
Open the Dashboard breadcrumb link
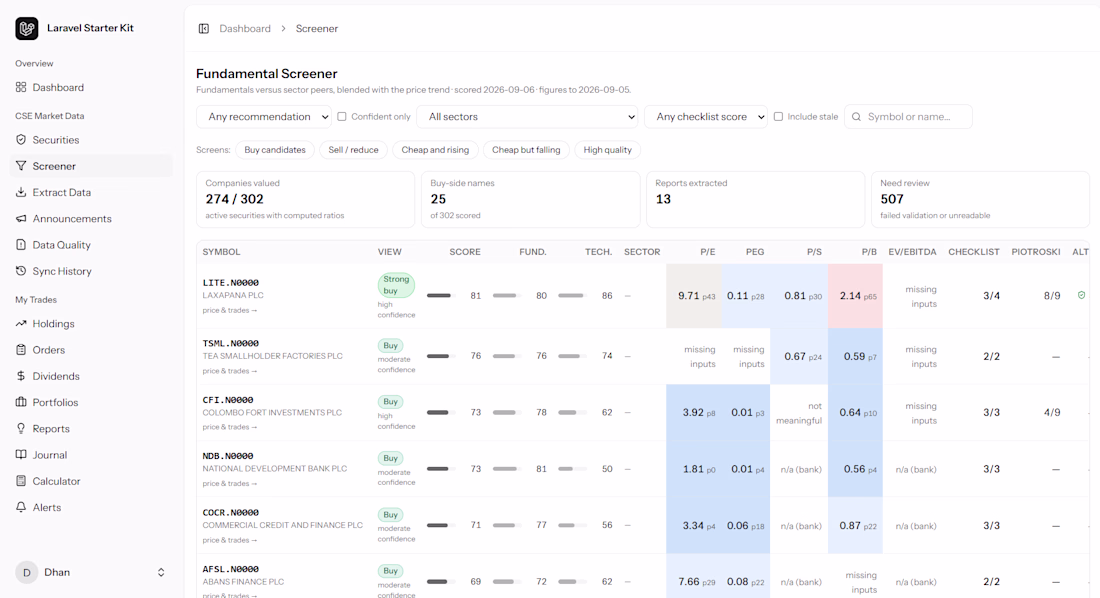[x=245, y=29]
